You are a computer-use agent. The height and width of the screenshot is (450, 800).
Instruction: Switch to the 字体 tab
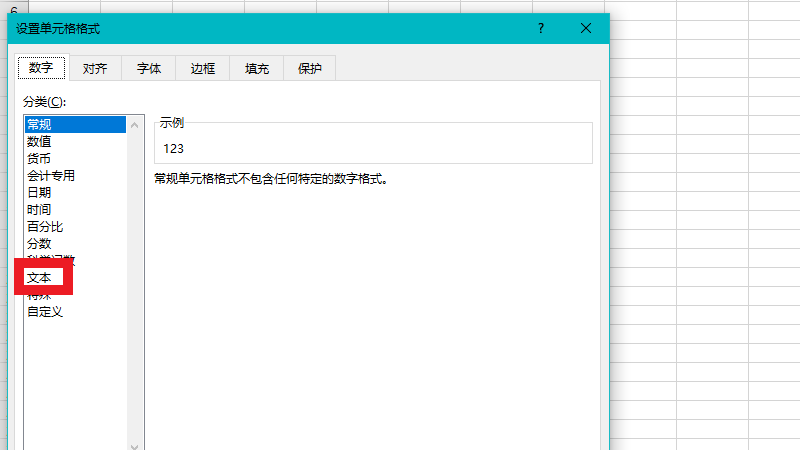[x=149, y=69]
